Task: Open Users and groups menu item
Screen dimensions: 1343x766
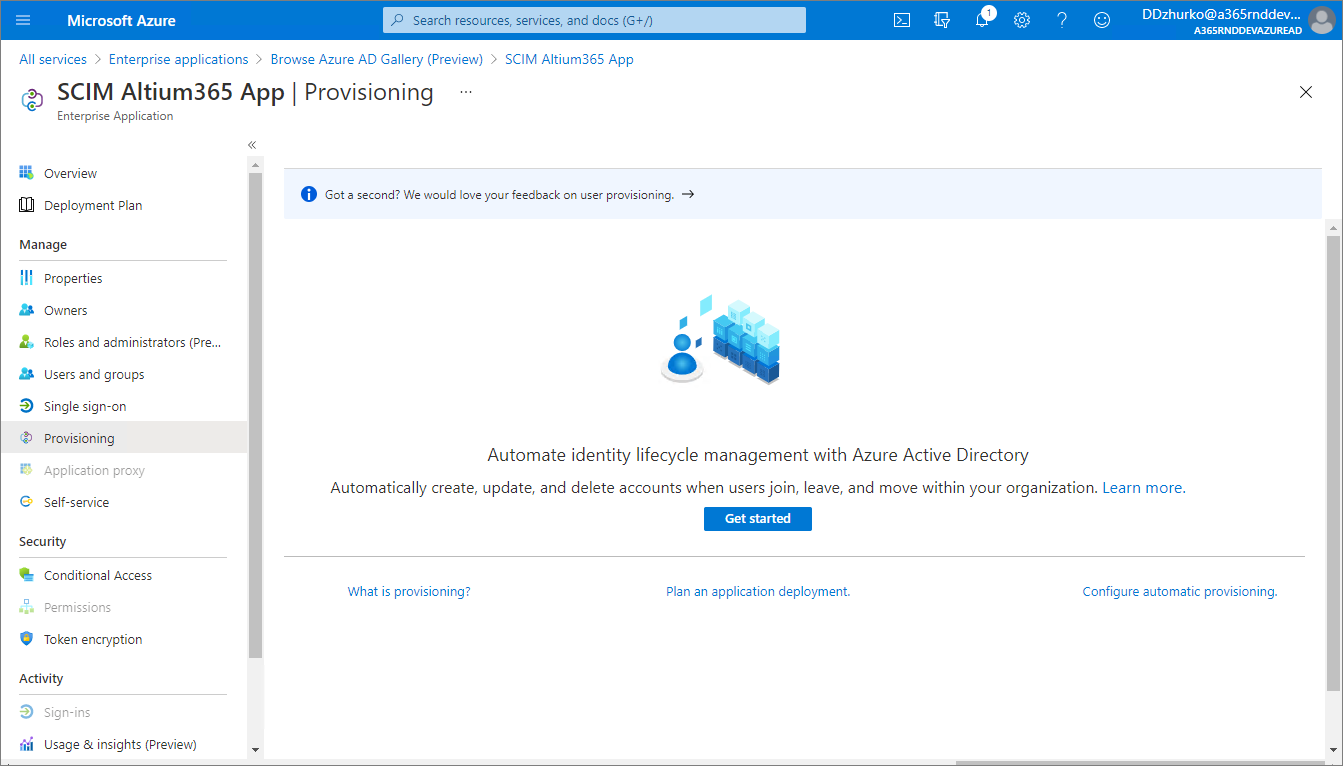Action: tap(94, 375)
